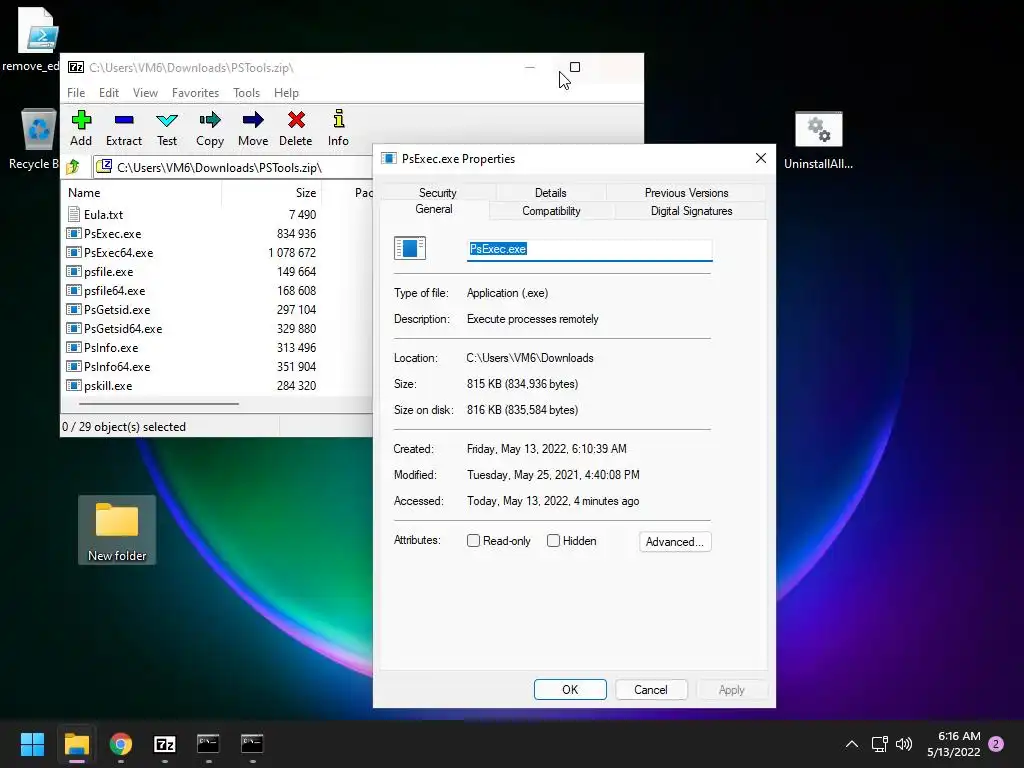Screen dimensions: 1024x768
Task: Click the Add toolbar icon in 7-Zip
Action: pos(81,120)
